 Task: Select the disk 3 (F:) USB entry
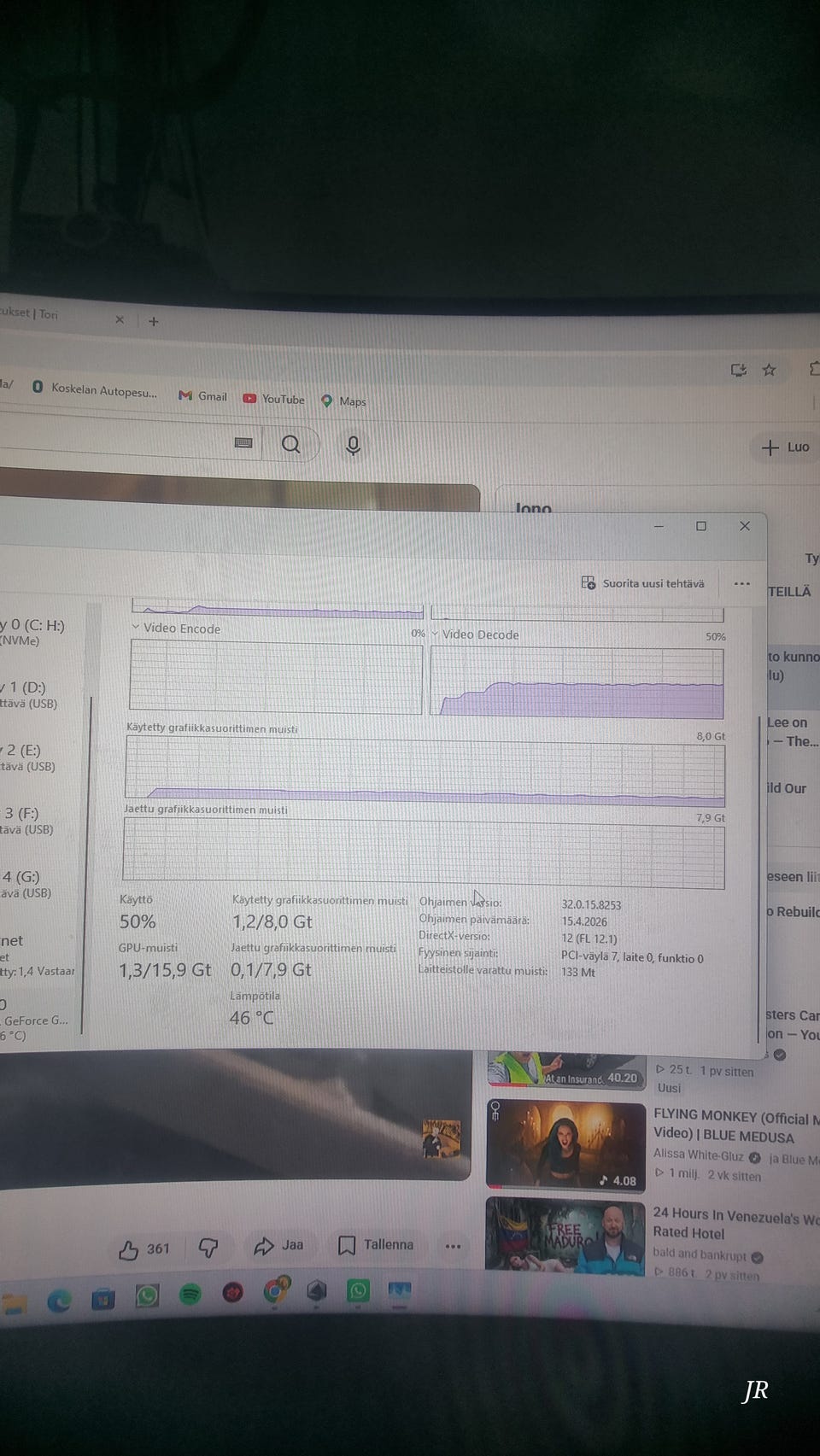coord(27,821)
